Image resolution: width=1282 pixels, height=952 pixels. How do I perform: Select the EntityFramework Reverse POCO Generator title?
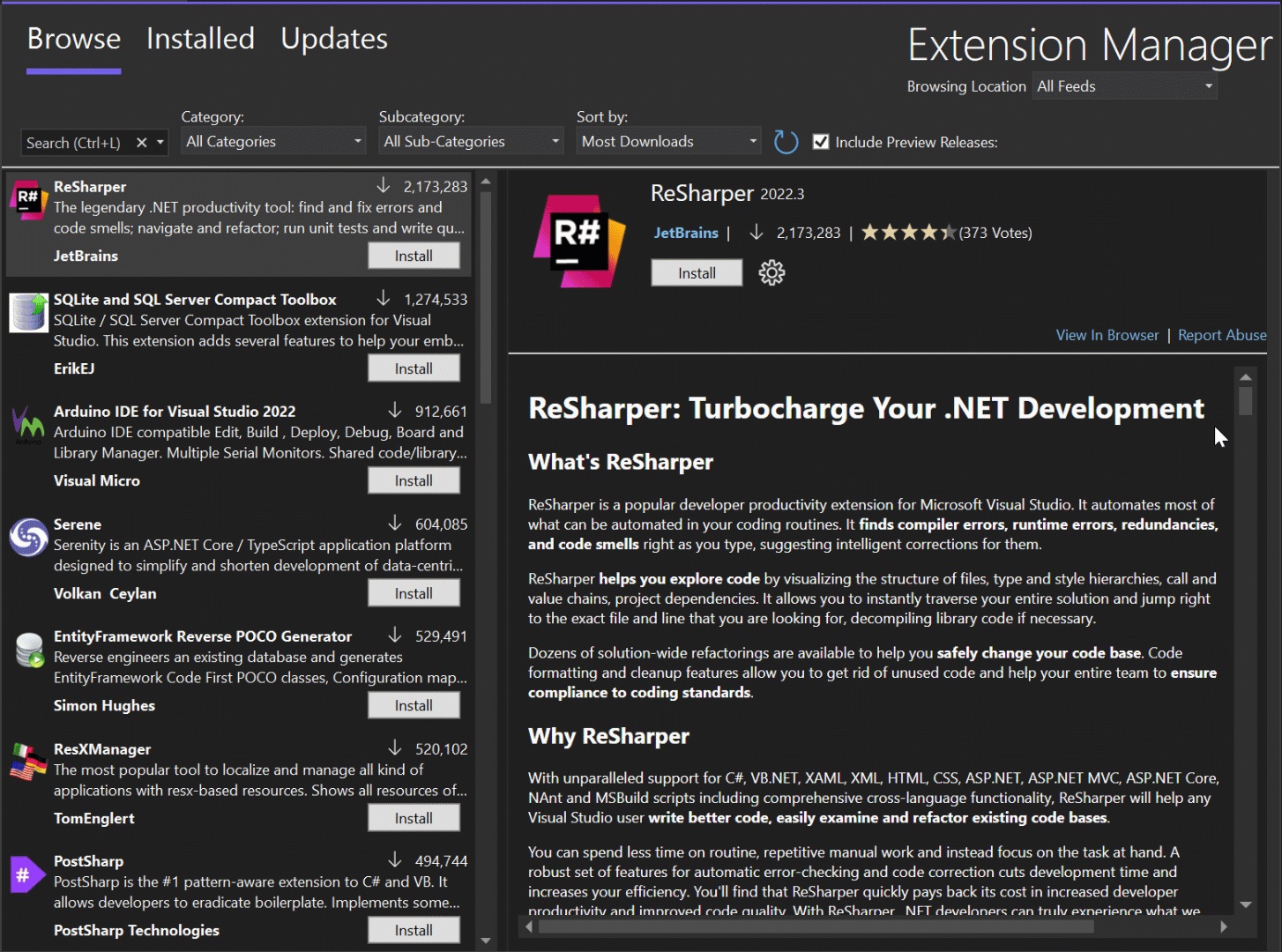[203, 636]
